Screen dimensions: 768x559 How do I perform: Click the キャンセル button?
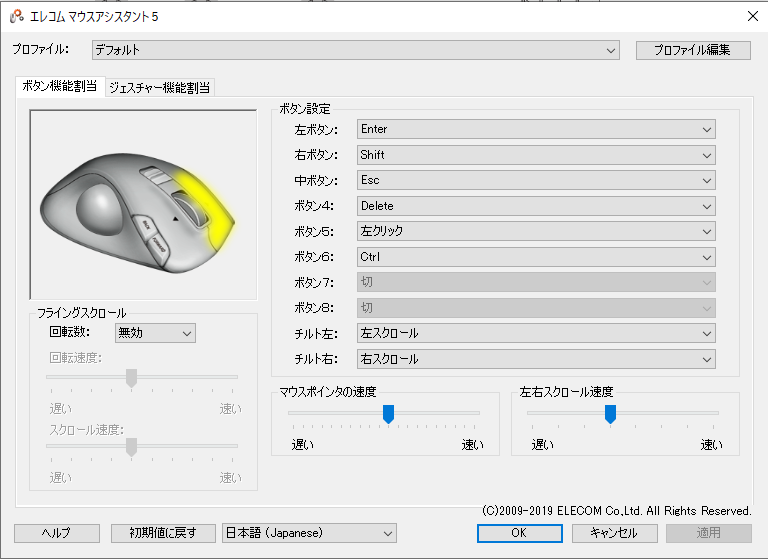coord(614,533)
